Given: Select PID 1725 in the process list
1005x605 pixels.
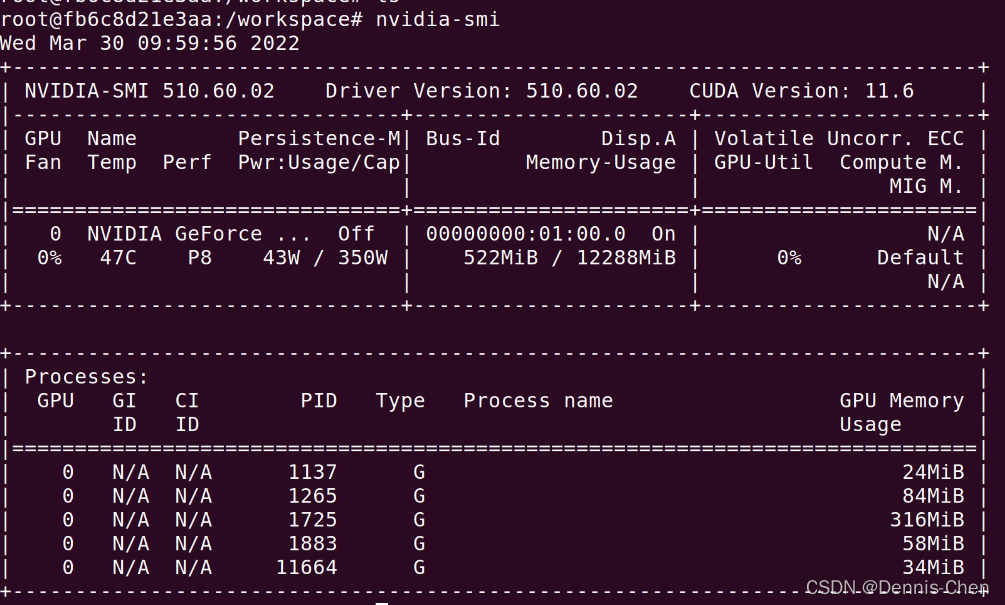Looking at the screenshot, I should coord(312,520).
